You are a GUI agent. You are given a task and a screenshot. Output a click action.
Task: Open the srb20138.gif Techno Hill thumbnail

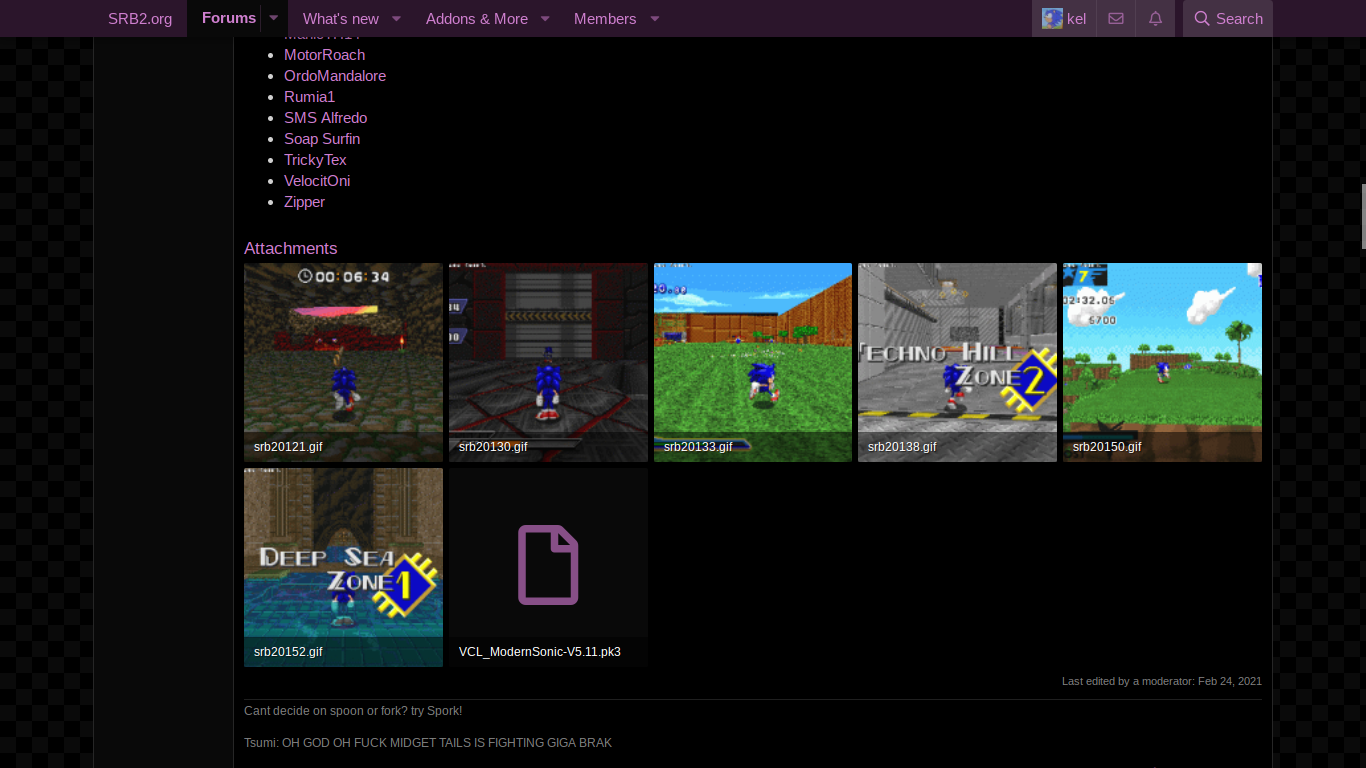tap(957, 362)
